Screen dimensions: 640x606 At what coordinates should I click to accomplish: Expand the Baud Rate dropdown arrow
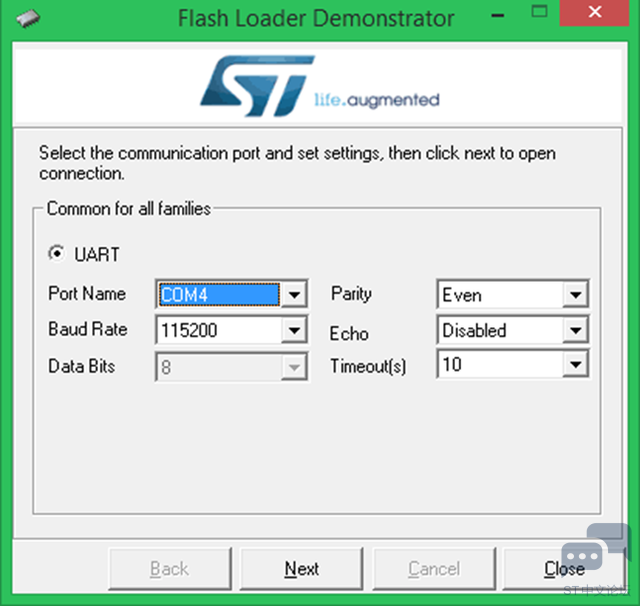[294, 330]
